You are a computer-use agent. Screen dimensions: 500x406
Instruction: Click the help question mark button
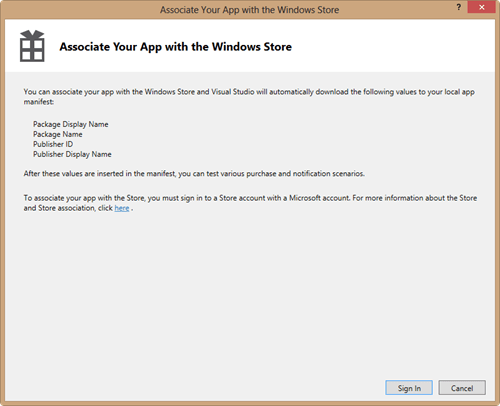(x=459, y=7)
